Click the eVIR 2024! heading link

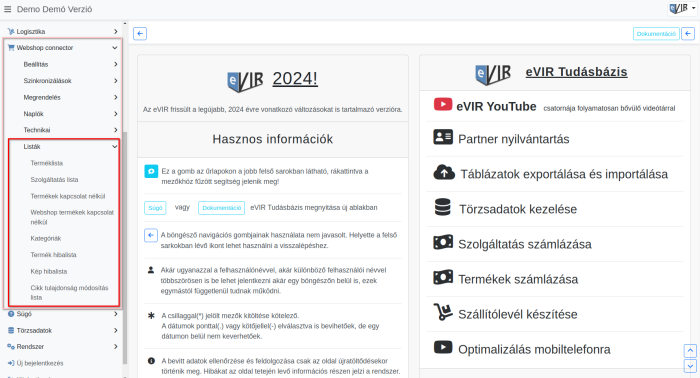click(295, 79)
